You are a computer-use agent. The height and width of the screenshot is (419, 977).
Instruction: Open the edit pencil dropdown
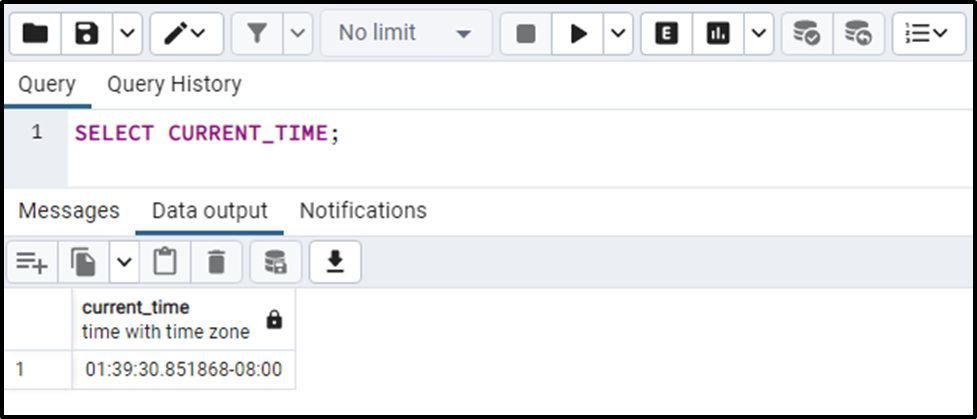186,34
